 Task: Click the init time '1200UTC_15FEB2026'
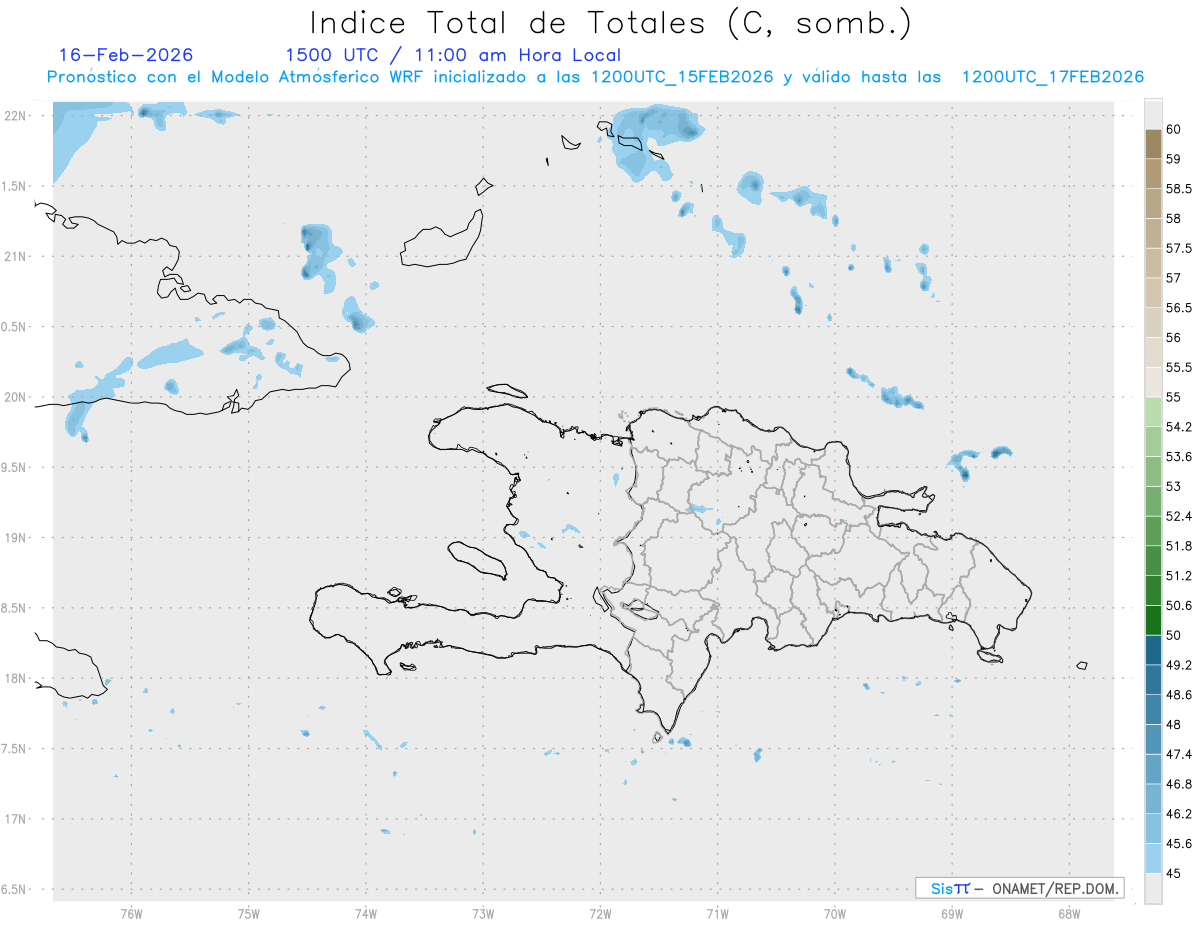682,77
